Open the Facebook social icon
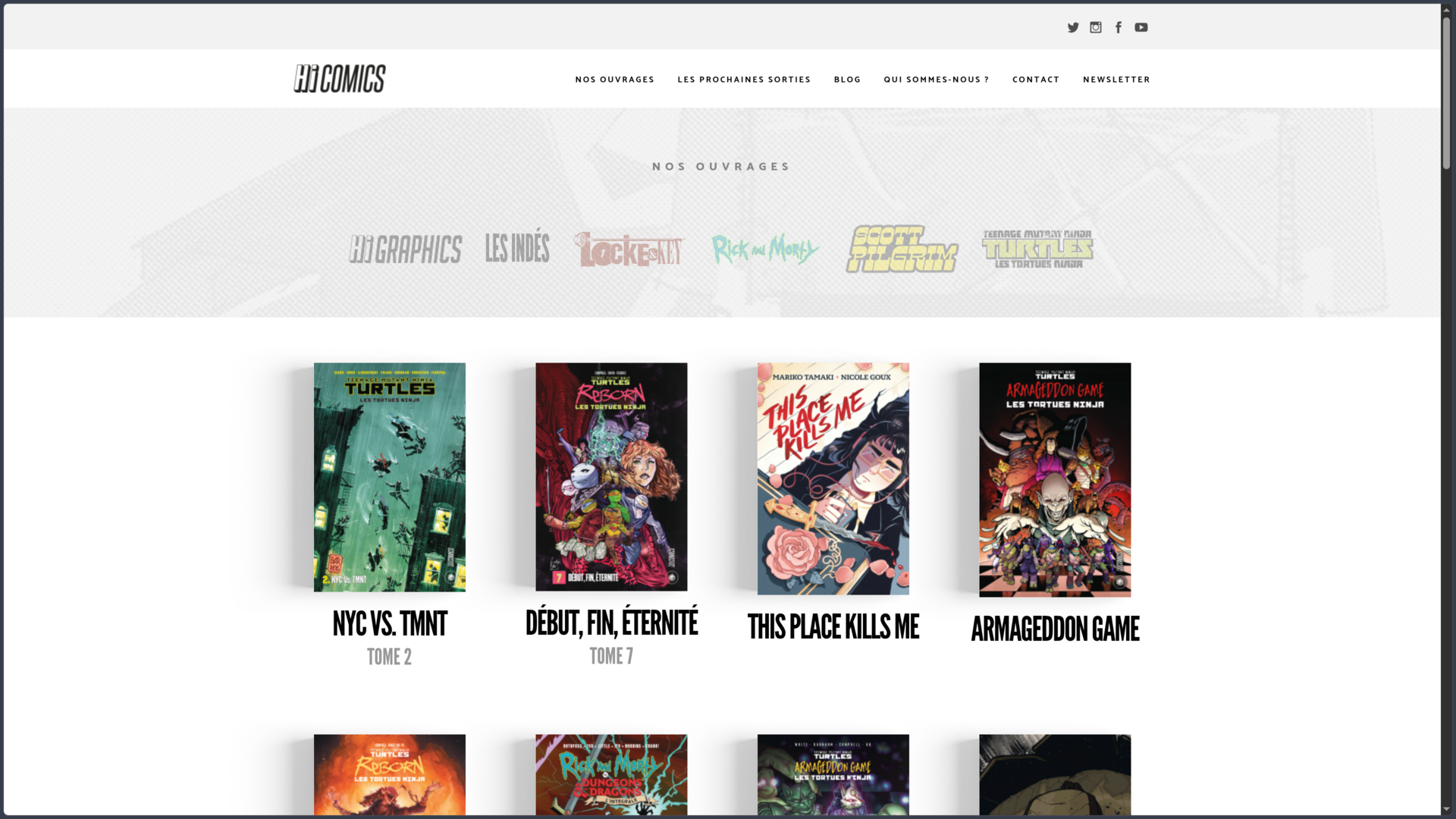The width and height of the screenshot is (1456, 819). tap(1119, 27)
